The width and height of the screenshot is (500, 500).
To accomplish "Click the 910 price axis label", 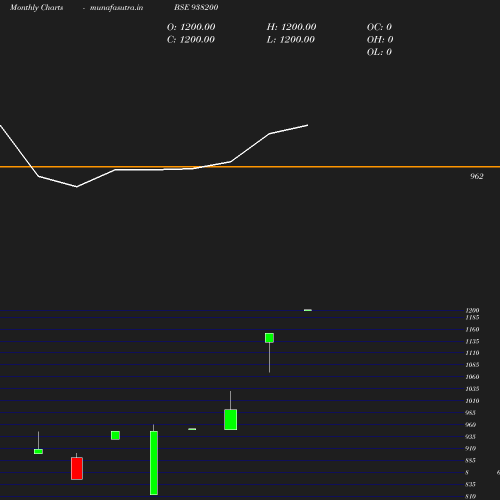I will (x=470, y=448).
